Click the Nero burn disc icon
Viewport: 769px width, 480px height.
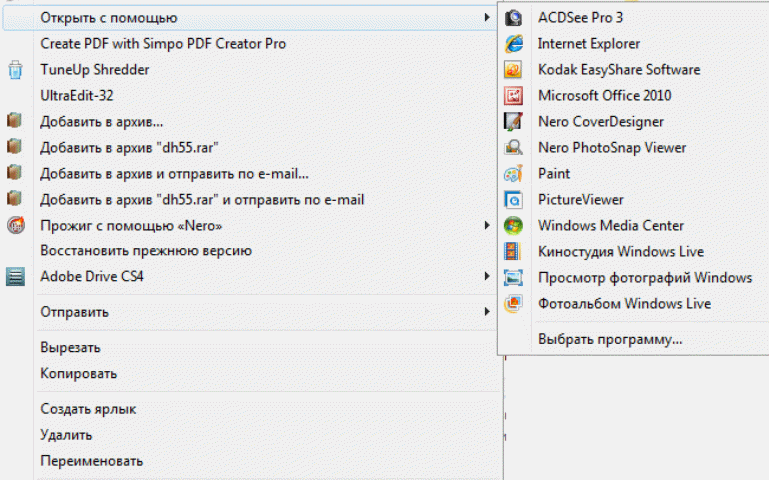pyautogui.click(x=16, y=225)
